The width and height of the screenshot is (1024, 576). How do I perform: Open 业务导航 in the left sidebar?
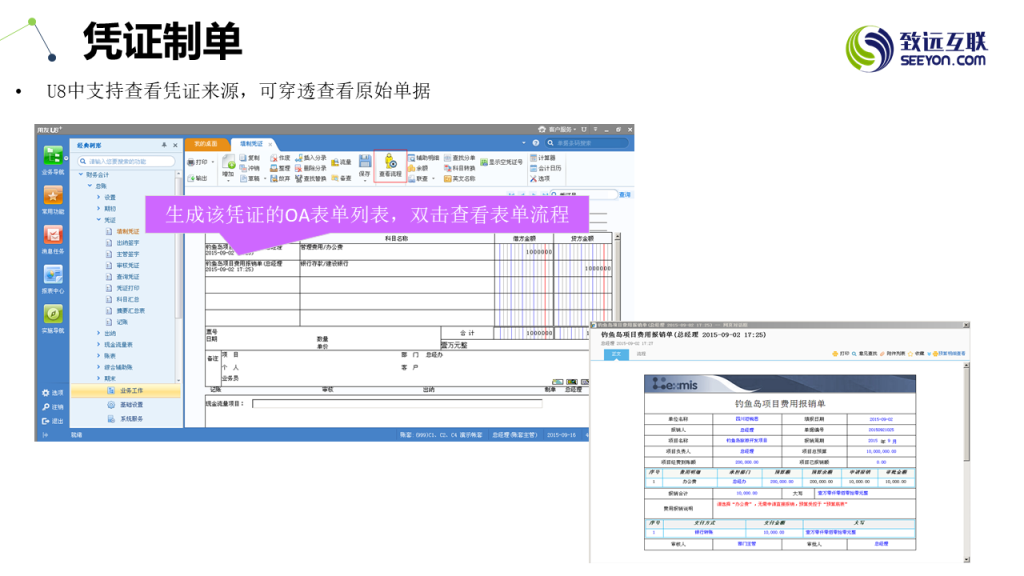(x=53, y=158)
